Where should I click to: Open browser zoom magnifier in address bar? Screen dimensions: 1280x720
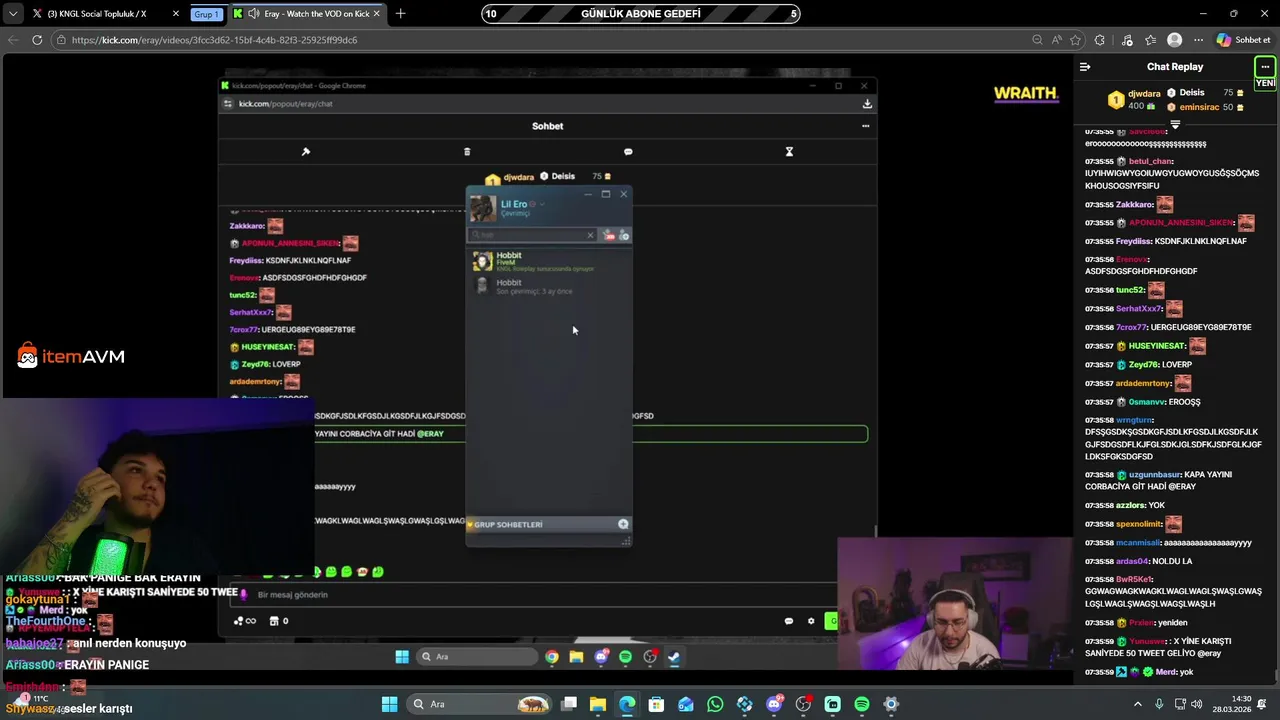pyautogui.click(x=1037, y=40)
